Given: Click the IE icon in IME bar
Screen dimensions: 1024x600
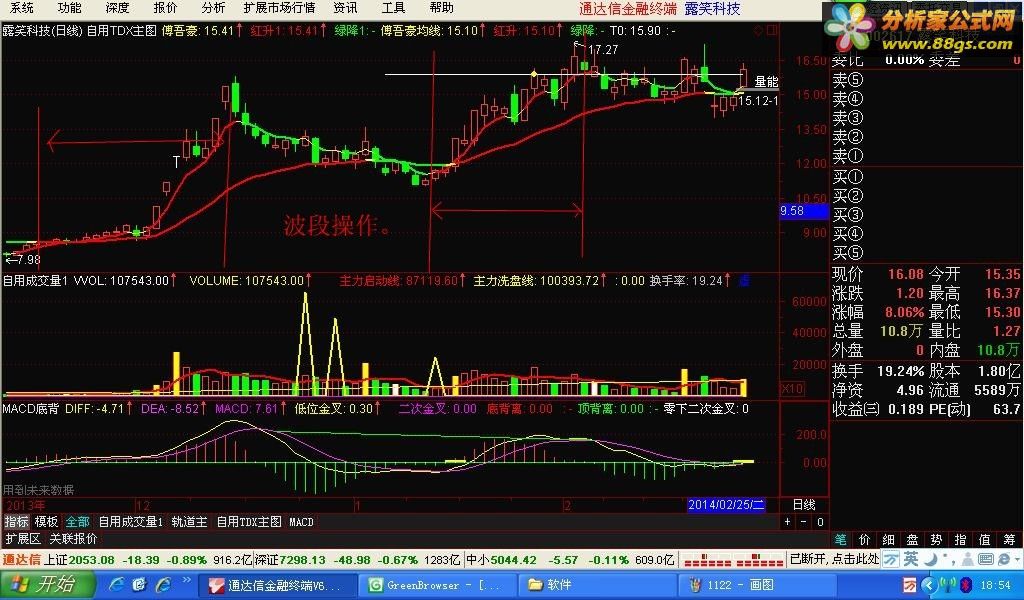Looking at the screenshot, I should [1003, 560].
